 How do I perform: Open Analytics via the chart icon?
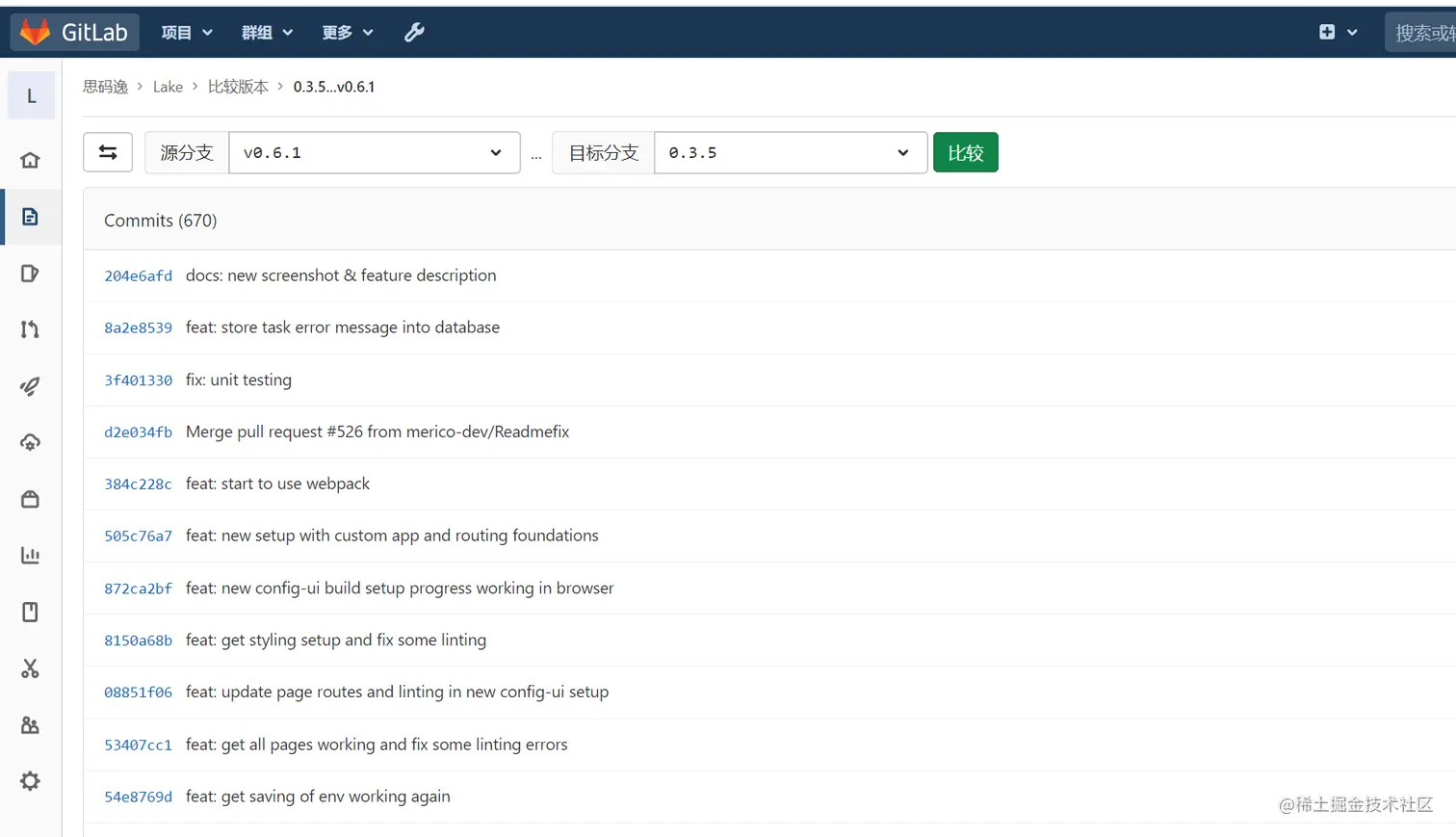[x=31, y=556]
